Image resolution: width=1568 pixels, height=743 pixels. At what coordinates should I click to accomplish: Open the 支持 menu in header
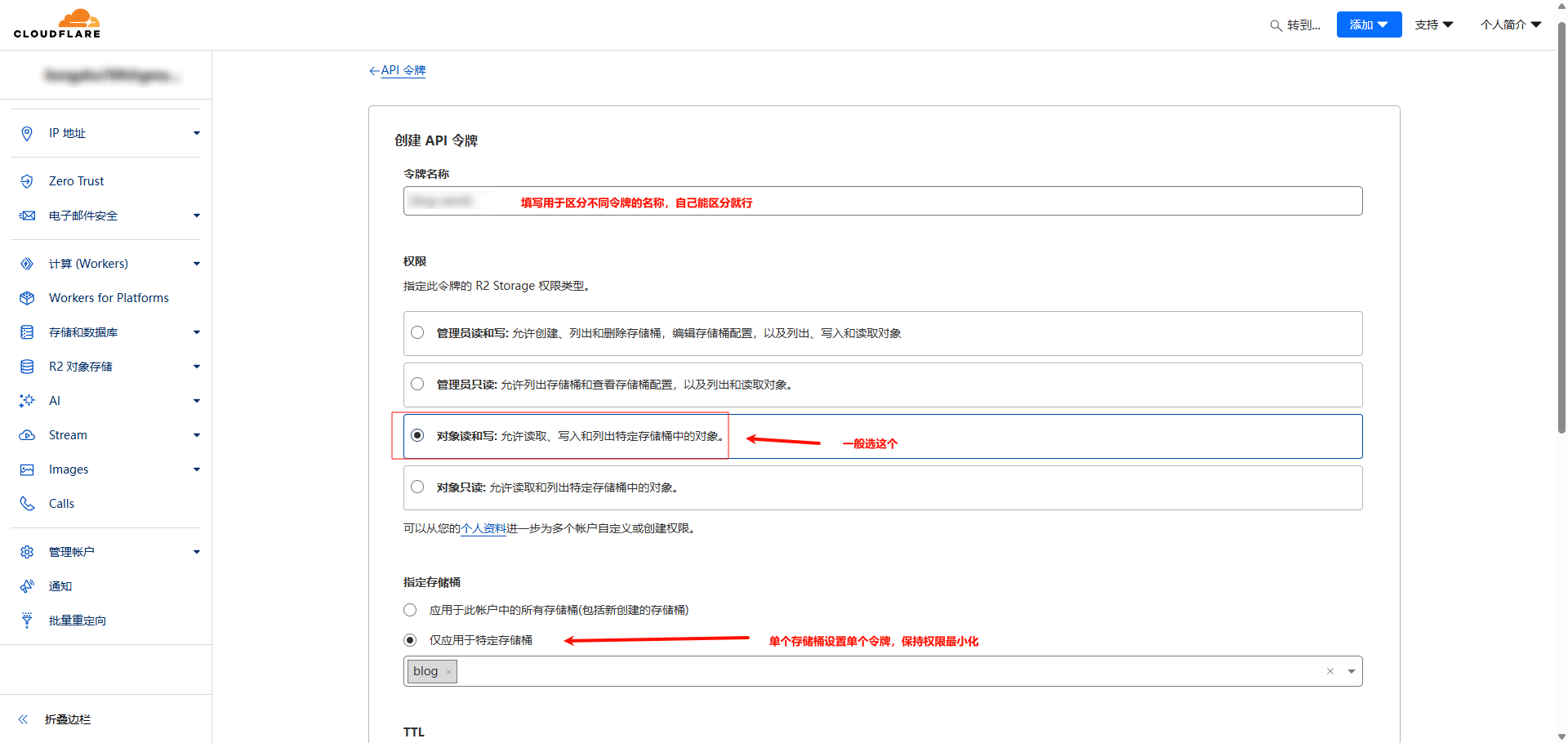coord(1433,24)
